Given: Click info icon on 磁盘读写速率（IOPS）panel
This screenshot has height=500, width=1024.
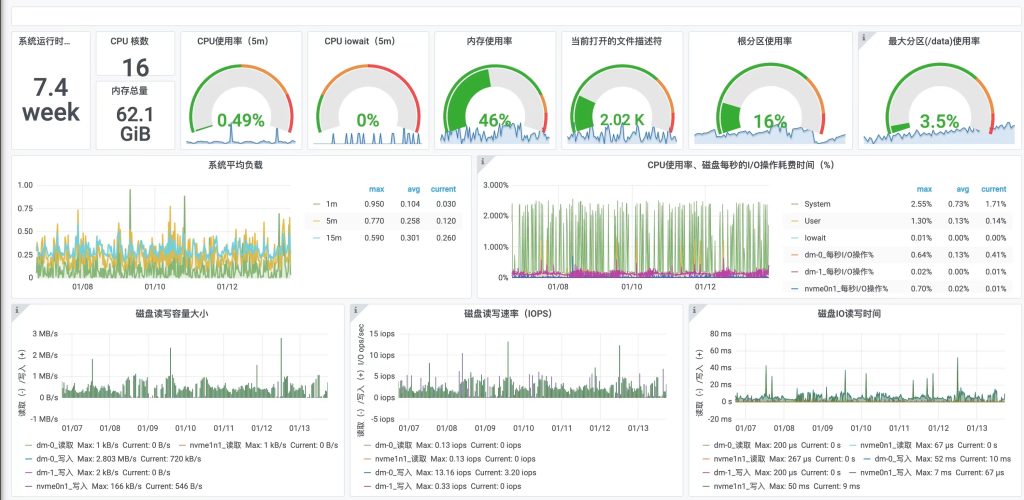Looking at the screenshot, I should [355, 310].
